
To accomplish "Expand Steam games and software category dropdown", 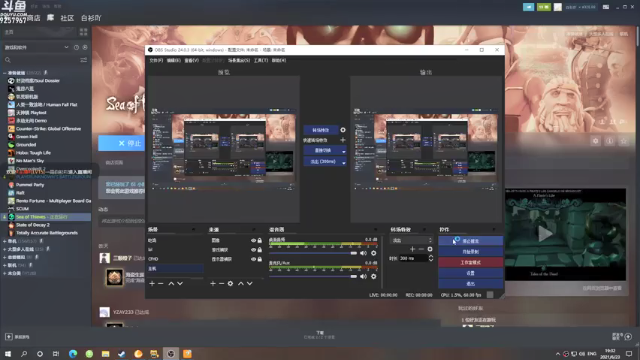I will (66, 47).
